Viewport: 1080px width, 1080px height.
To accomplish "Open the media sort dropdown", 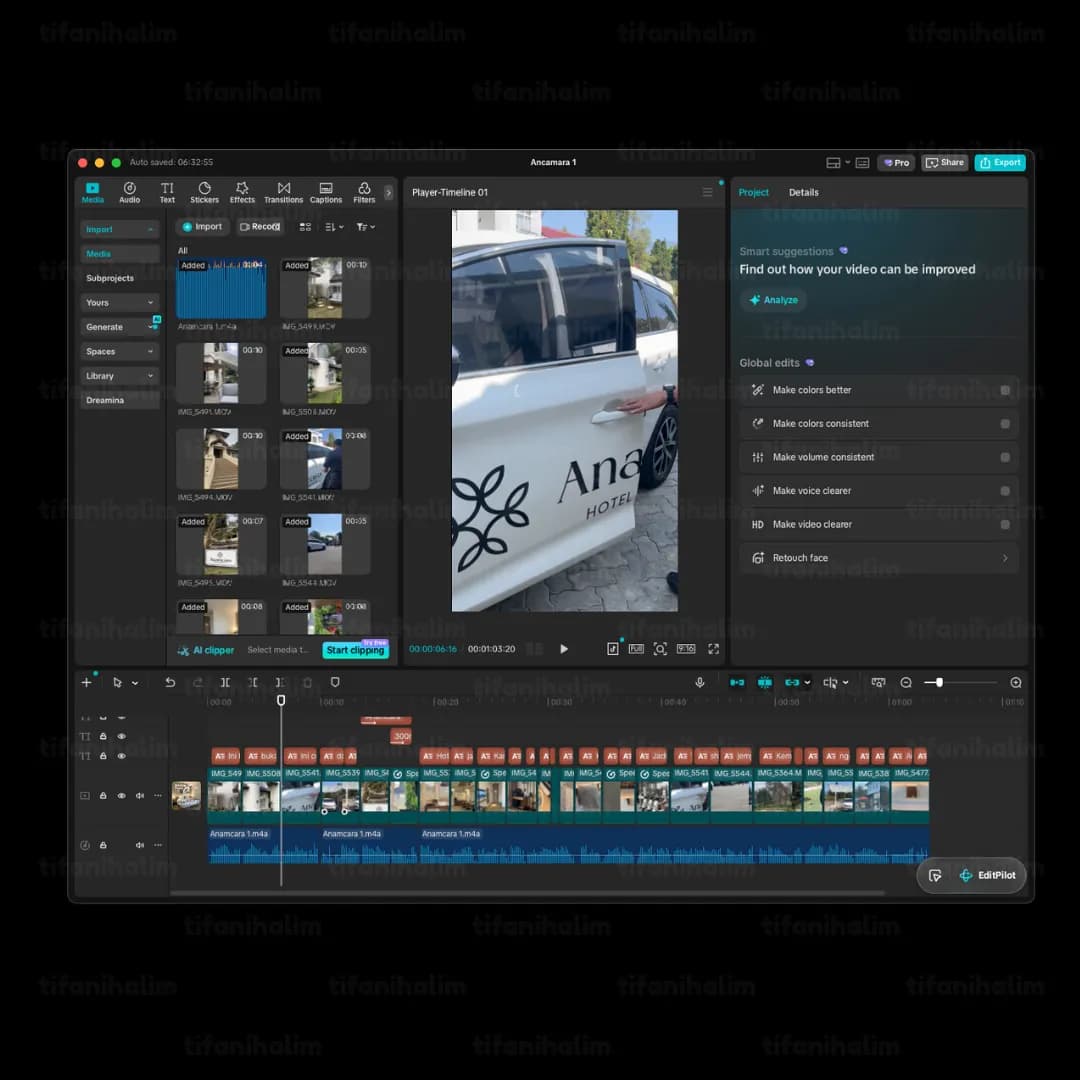I will pos(334,227).
